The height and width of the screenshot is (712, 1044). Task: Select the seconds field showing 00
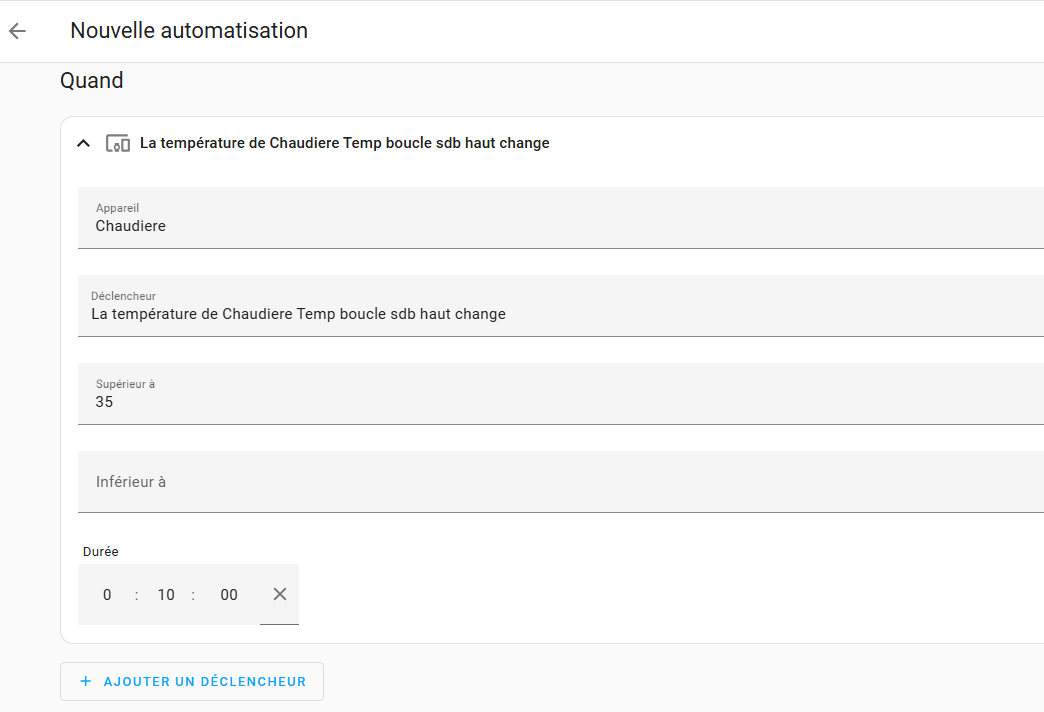coord(228,595)
